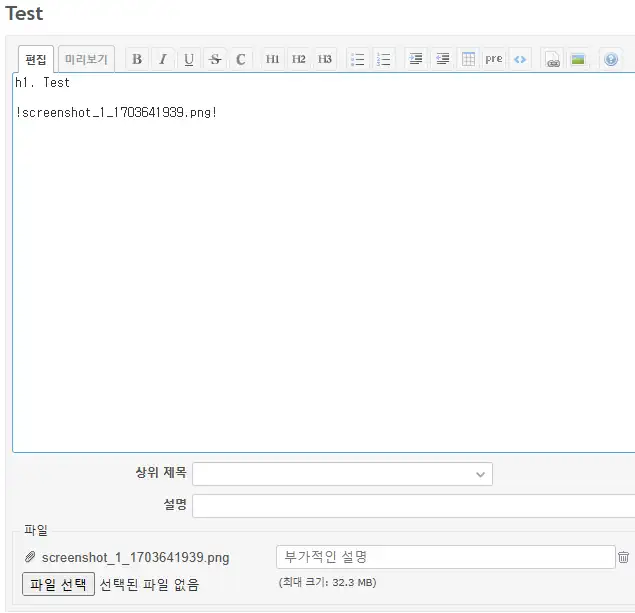
Task: Click attached file name screenshot_1_1703641939.png
Action: point(135,558)
